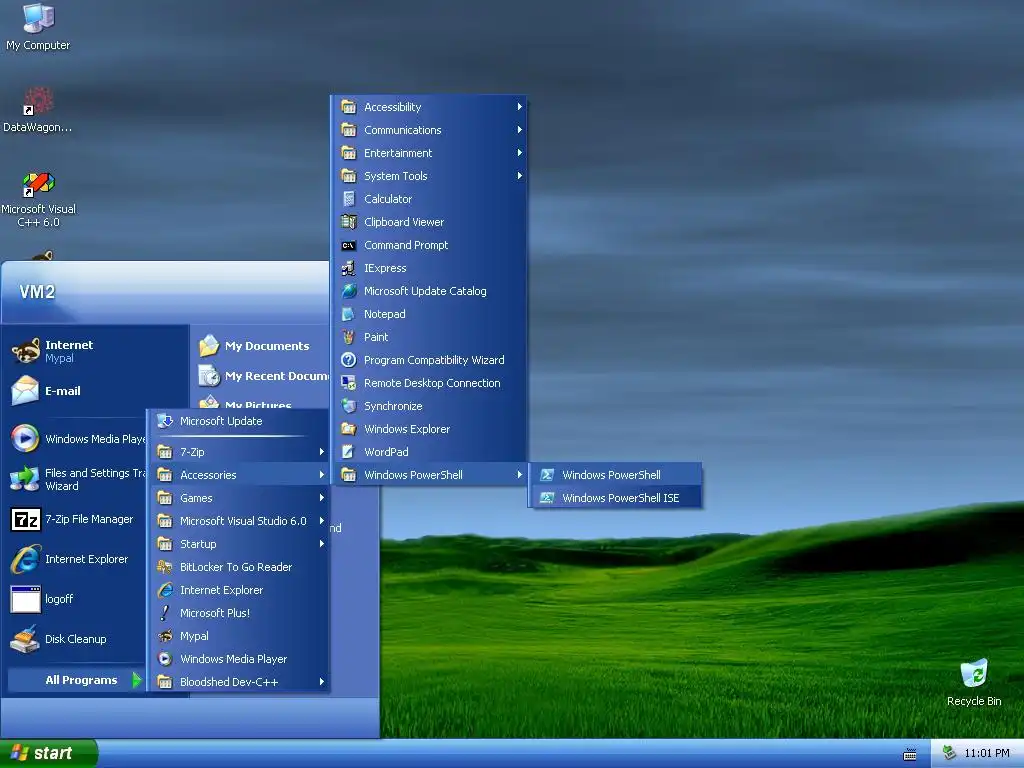
Task: Click the Windows PowerShell ISE icon
Action: (x=547, y=498)
